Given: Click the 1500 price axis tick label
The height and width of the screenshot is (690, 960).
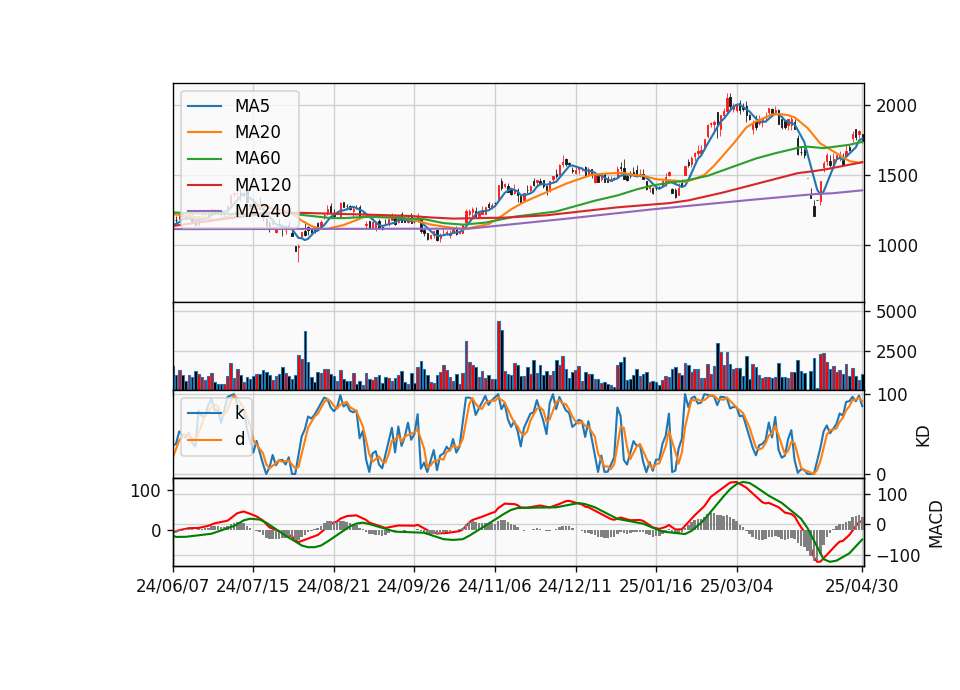Looking at the screenshot, I should pos(896,176).
